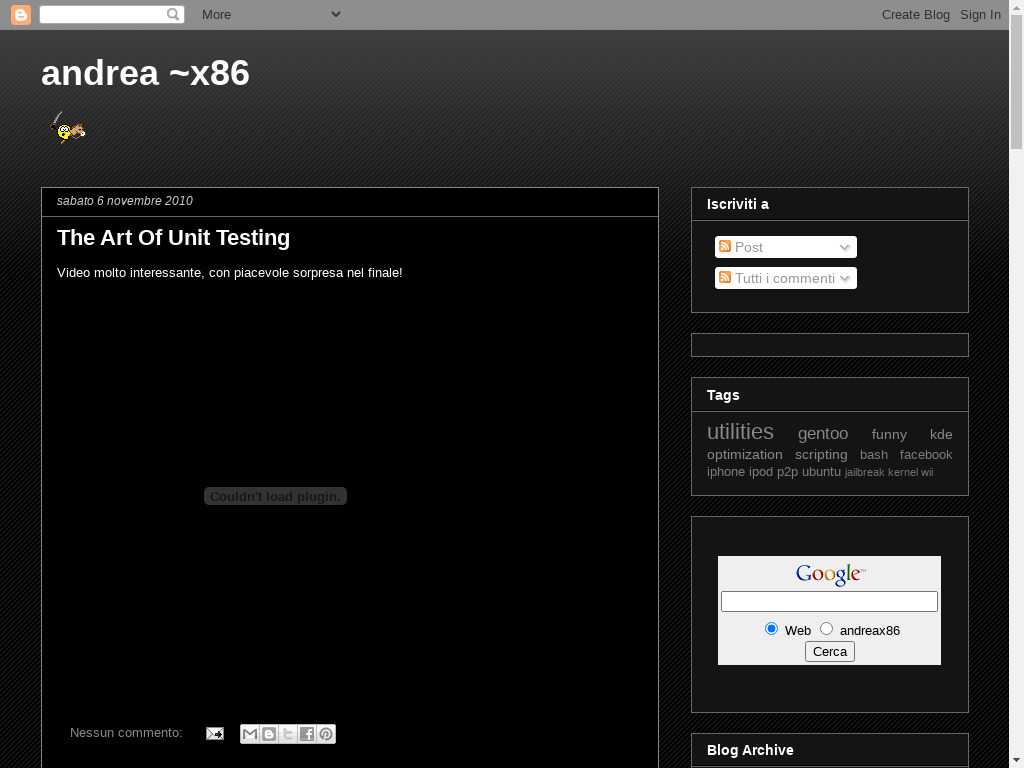Share post via Gmail icon

click(x=250, y=734)
